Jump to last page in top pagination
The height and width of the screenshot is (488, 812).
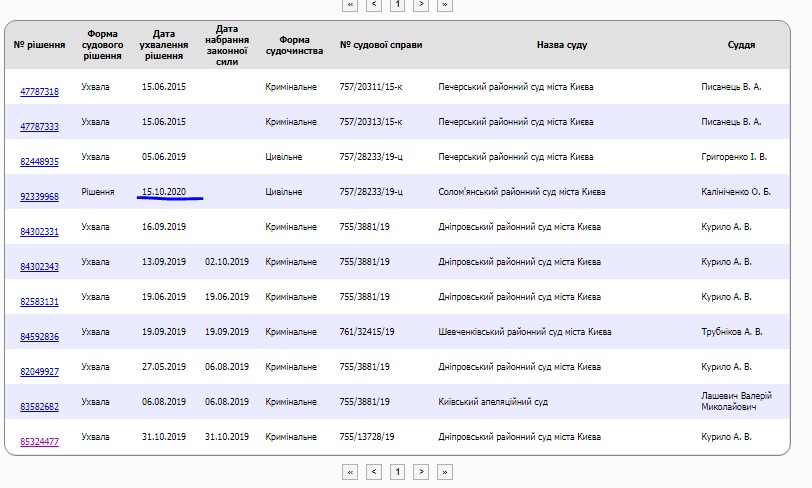pos(445,4)
